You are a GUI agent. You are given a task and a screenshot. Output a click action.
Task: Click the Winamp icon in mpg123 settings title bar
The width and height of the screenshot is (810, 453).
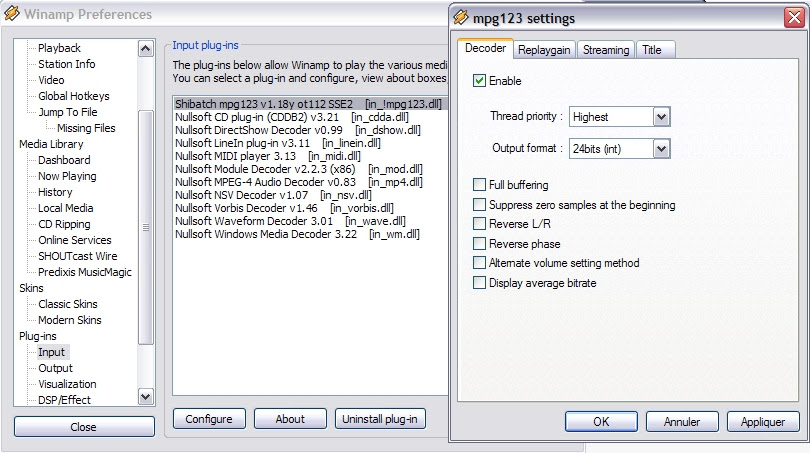461,18
